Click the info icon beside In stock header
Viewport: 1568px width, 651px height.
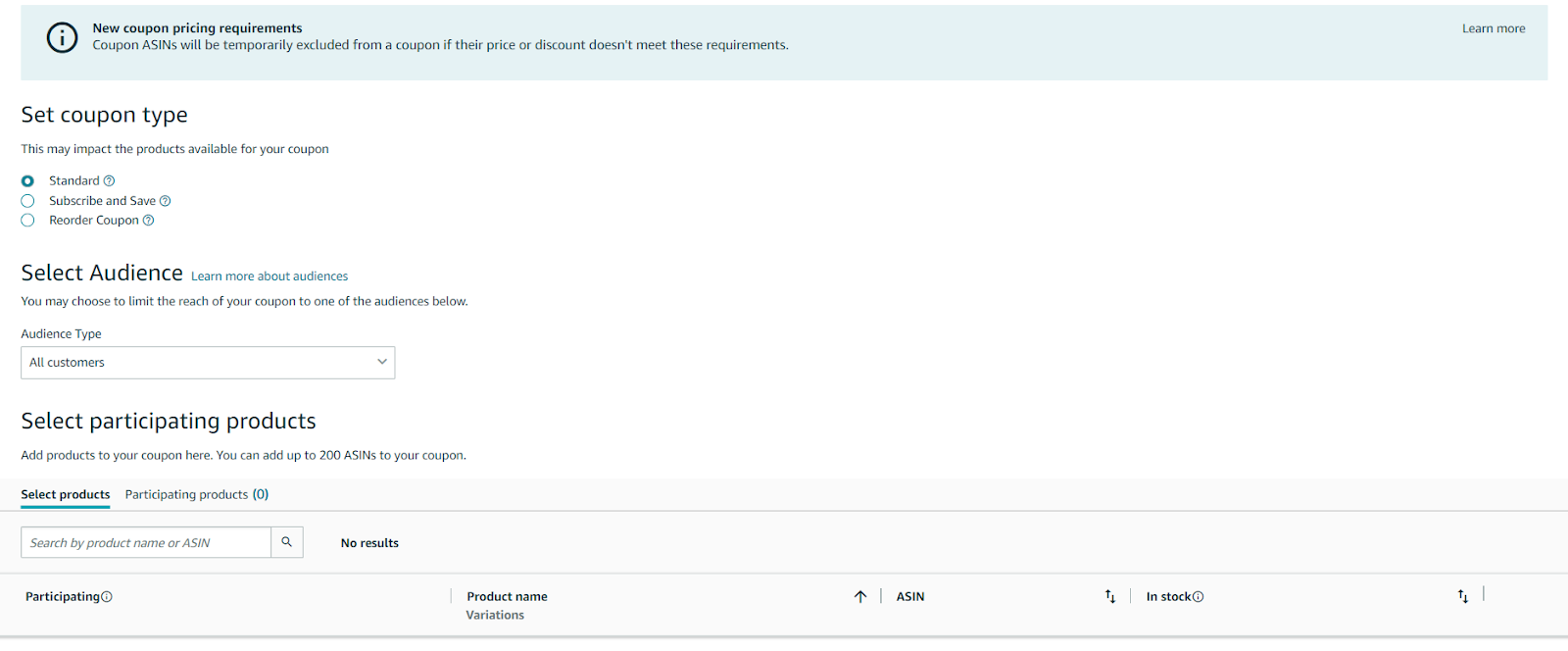[1199, 596]
